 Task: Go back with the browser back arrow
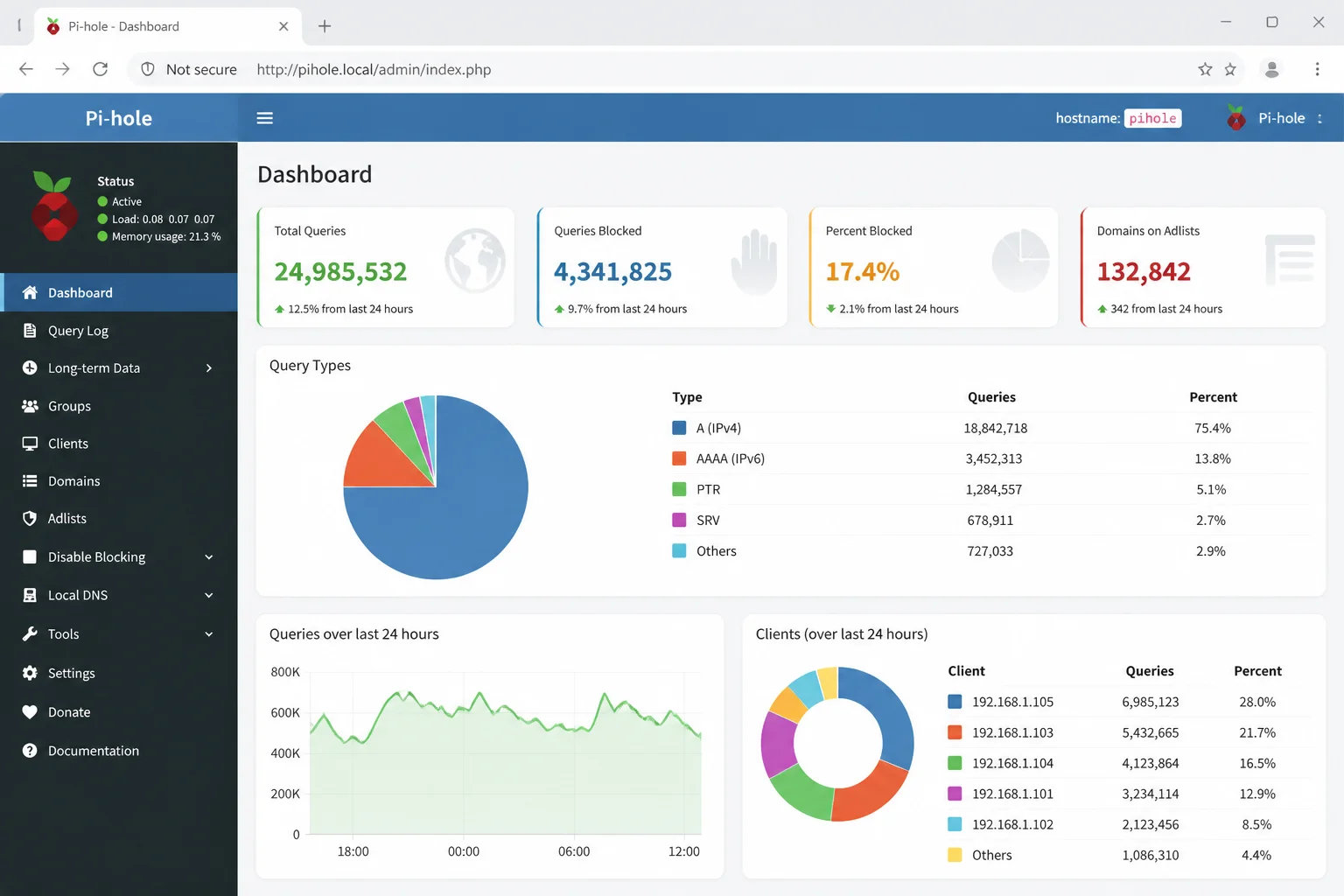[26, 69]
